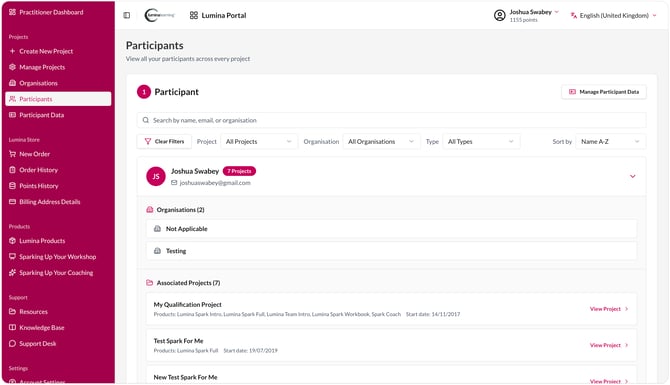Click the Start date: 14/11/2017 text
The image size is (670, 385).
[433, 314]
